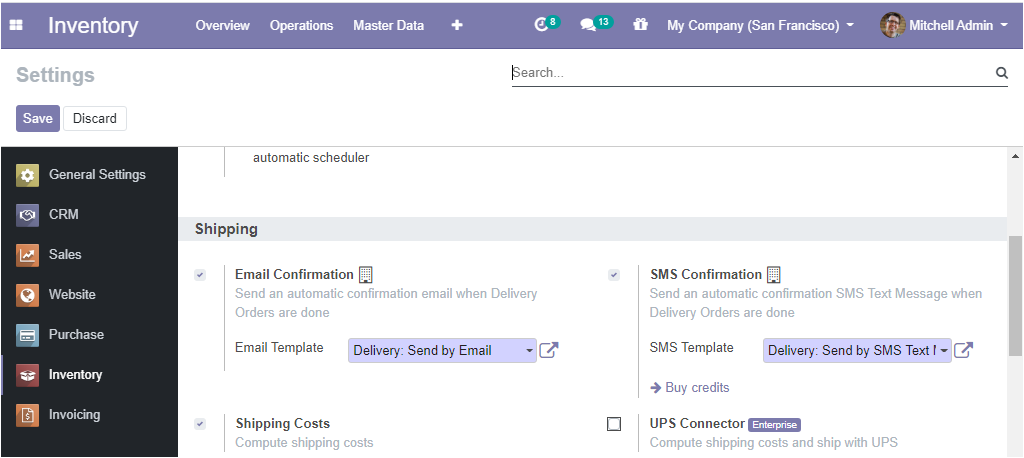1024x458 pixels.
Task: Open the apps grid menu icon
Action: (x=16, y=25)
